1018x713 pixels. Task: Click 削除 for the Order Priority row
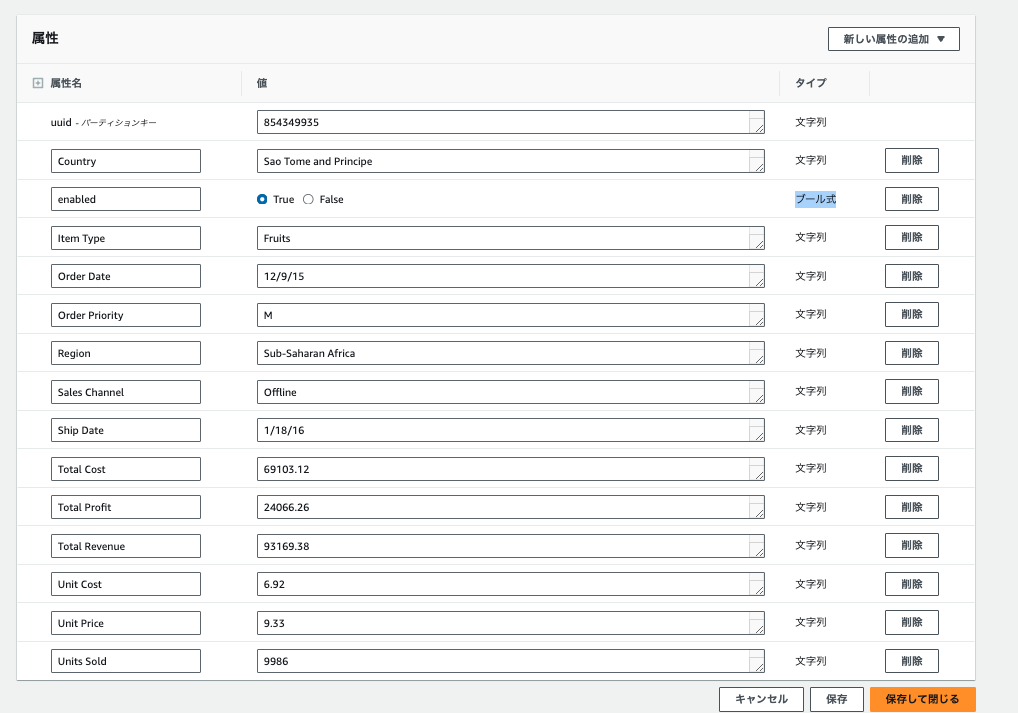coord(911,315)
